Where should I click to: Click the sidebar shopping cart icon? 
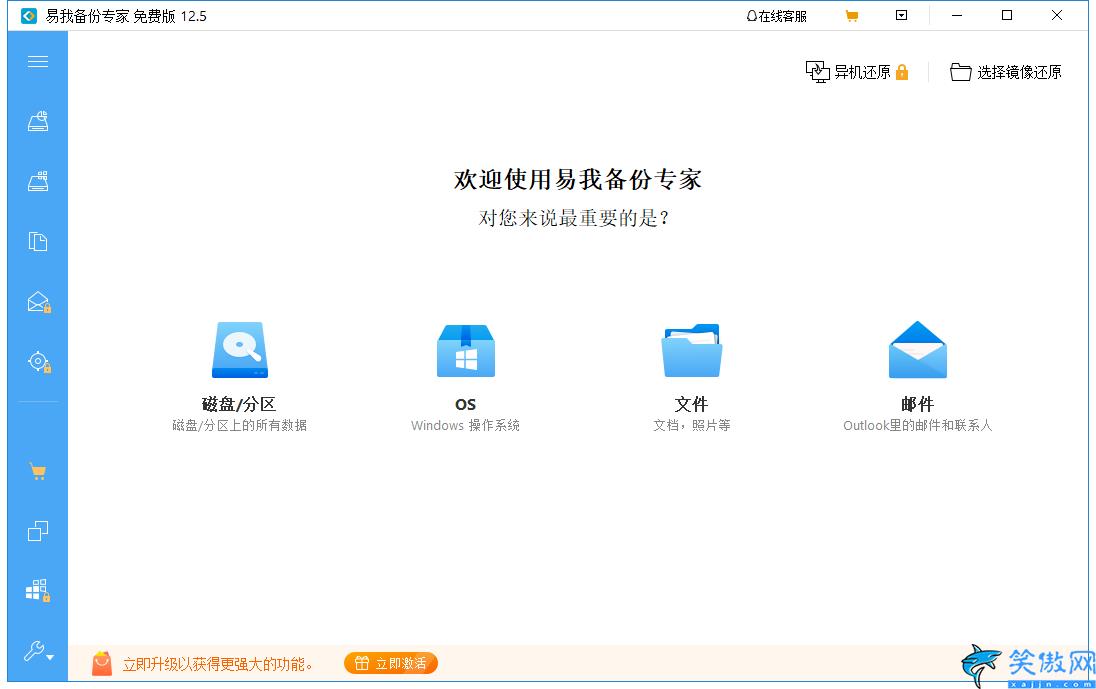(x=38, y=472)
